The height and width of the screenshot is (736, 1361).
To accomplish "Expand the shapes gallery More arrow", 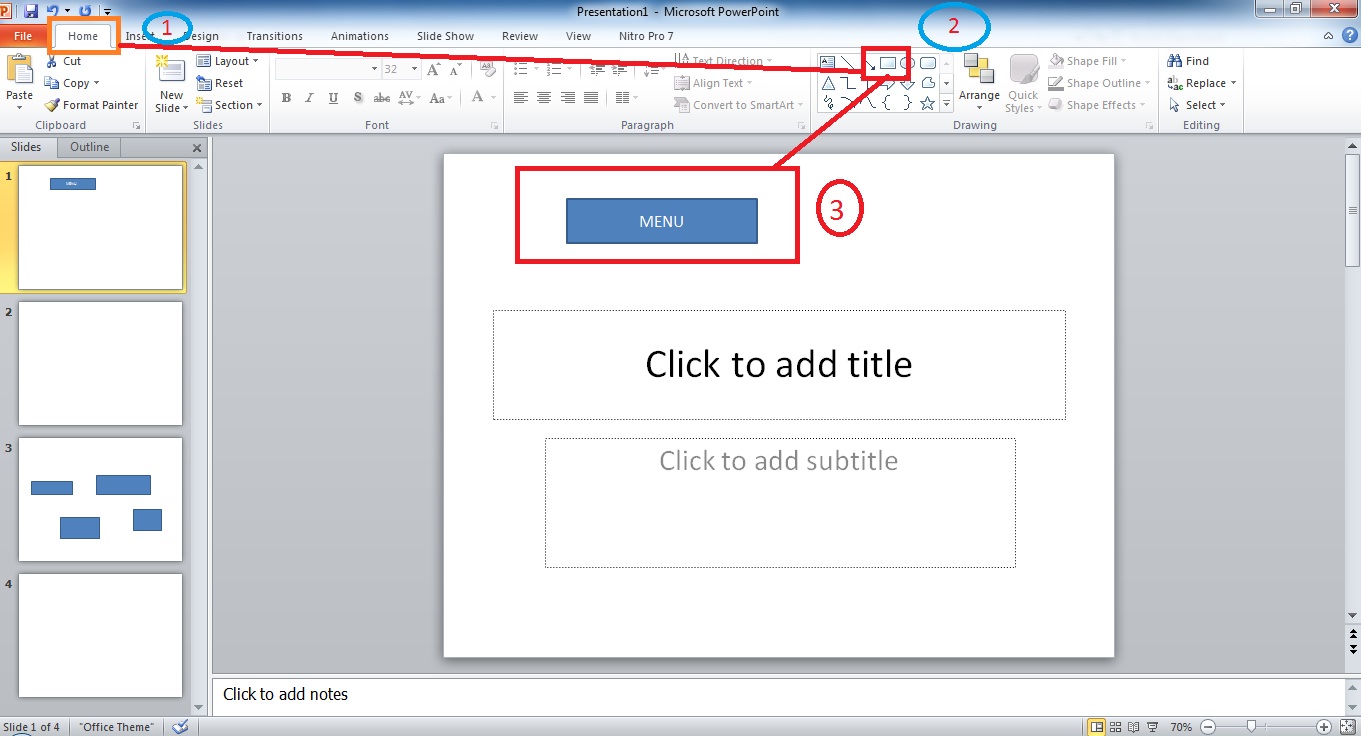I will (x=946, y=104).
